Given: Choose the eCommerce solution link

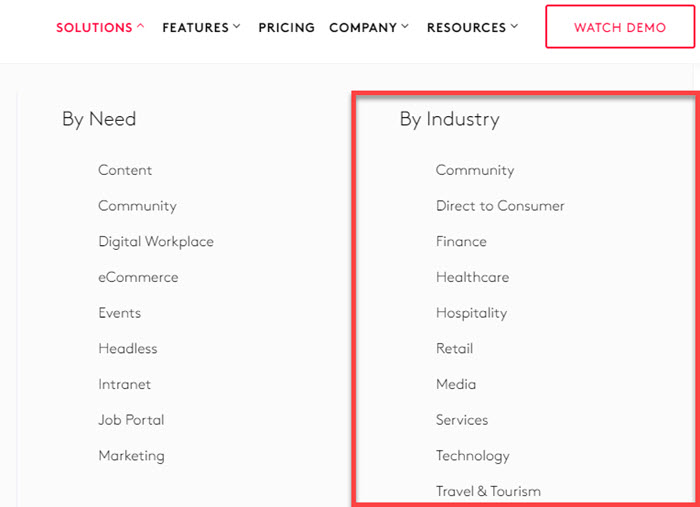Looking at the screenshot, I should tap(138, 277).
